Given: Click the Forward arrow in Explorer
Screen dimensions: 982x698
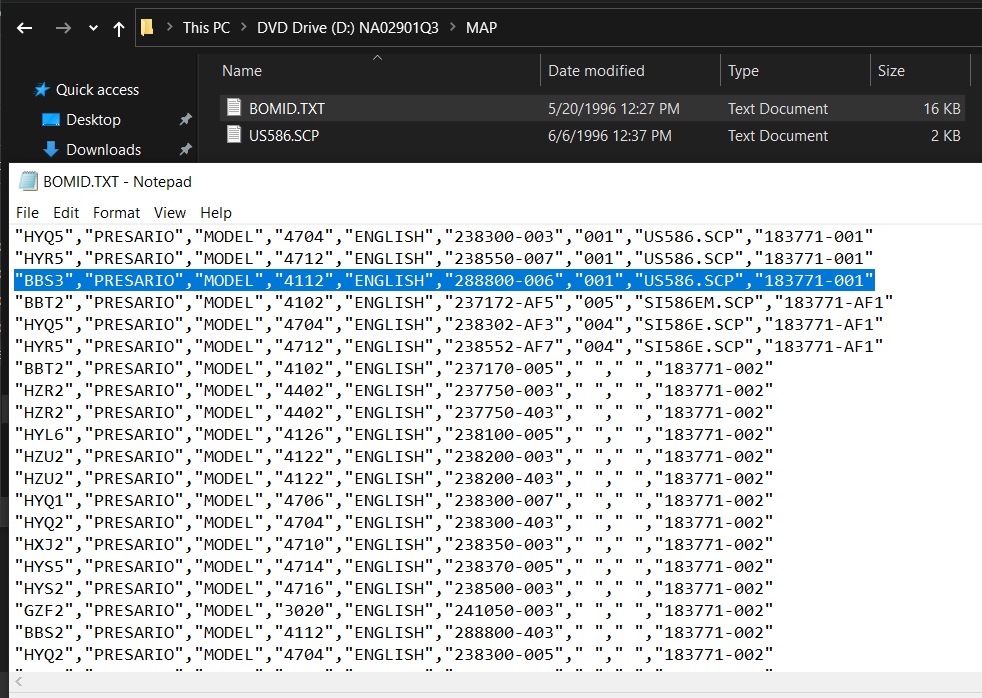Looking at the screenshot, I should [63, 28].
